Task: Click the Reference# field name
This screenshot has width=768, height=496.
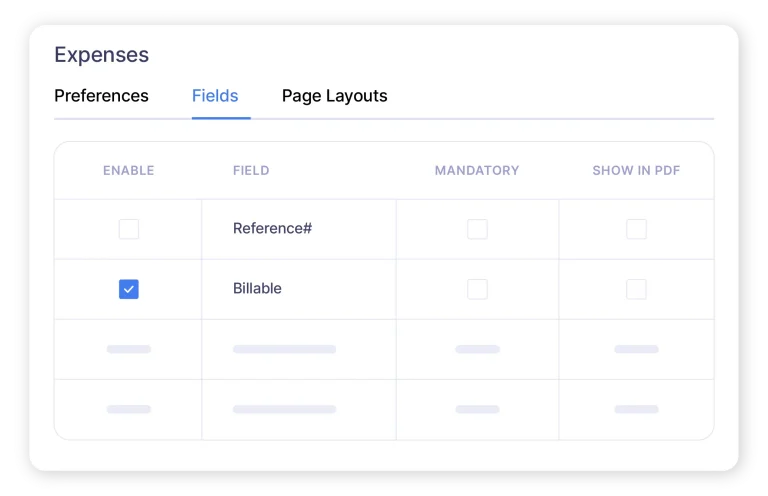Action: point(272,228)
